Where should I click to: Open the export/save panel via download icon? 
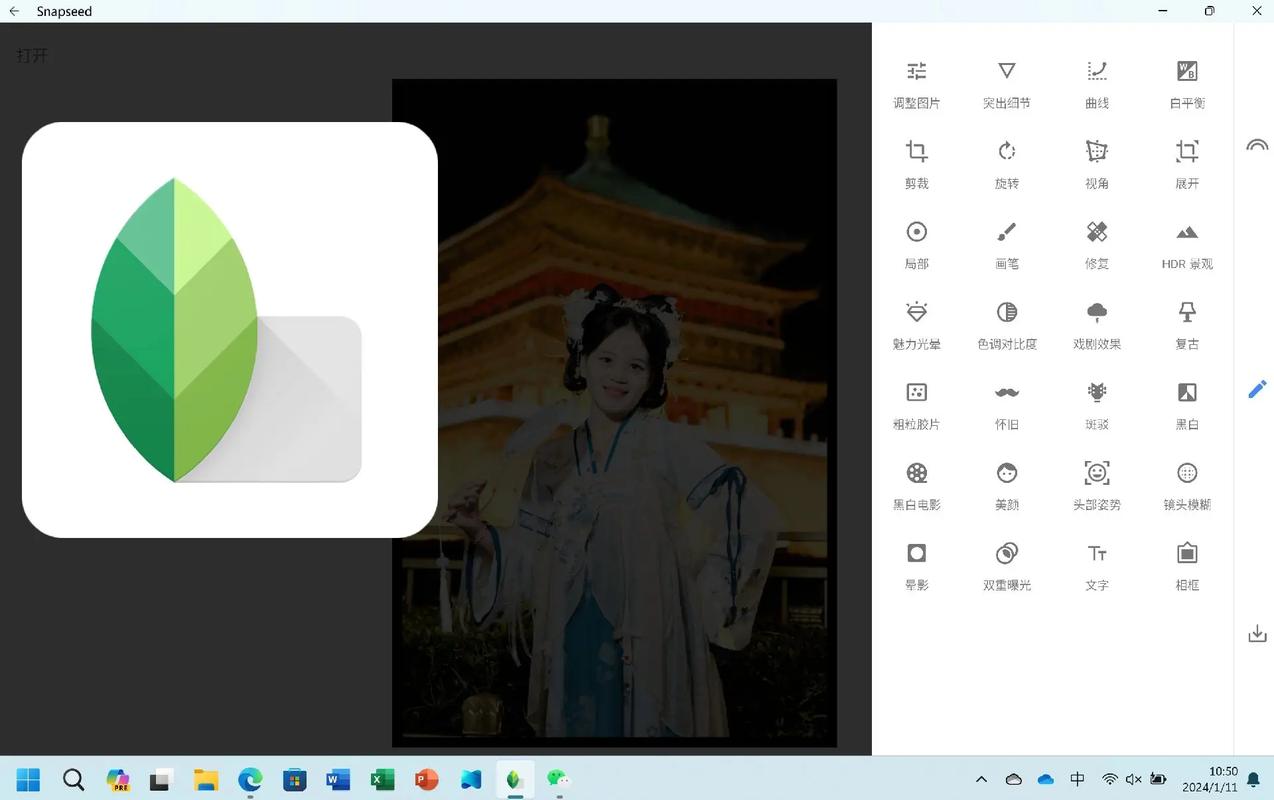pos(1257,633)
